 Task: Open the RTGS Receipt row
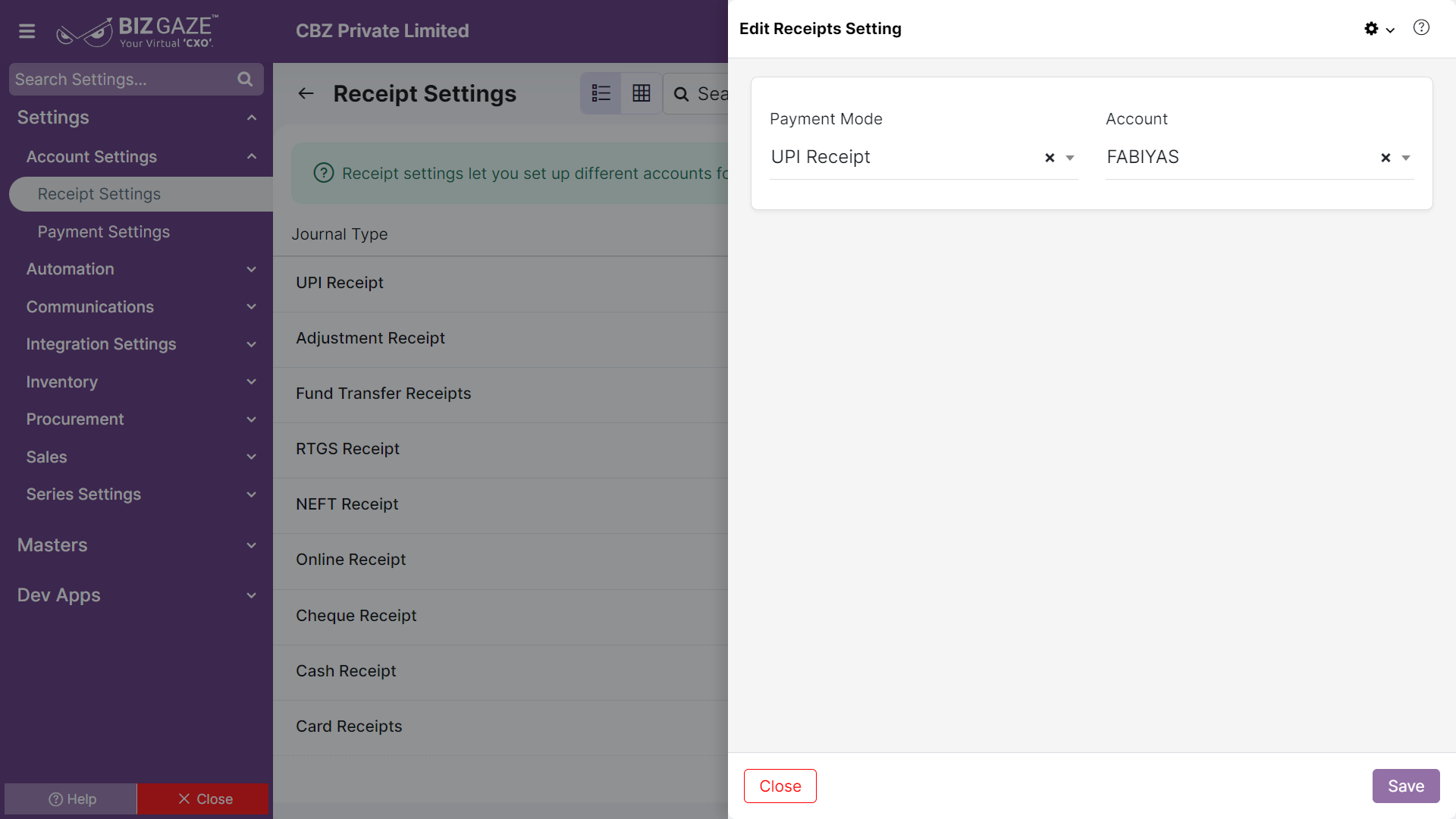pos(500,449)
